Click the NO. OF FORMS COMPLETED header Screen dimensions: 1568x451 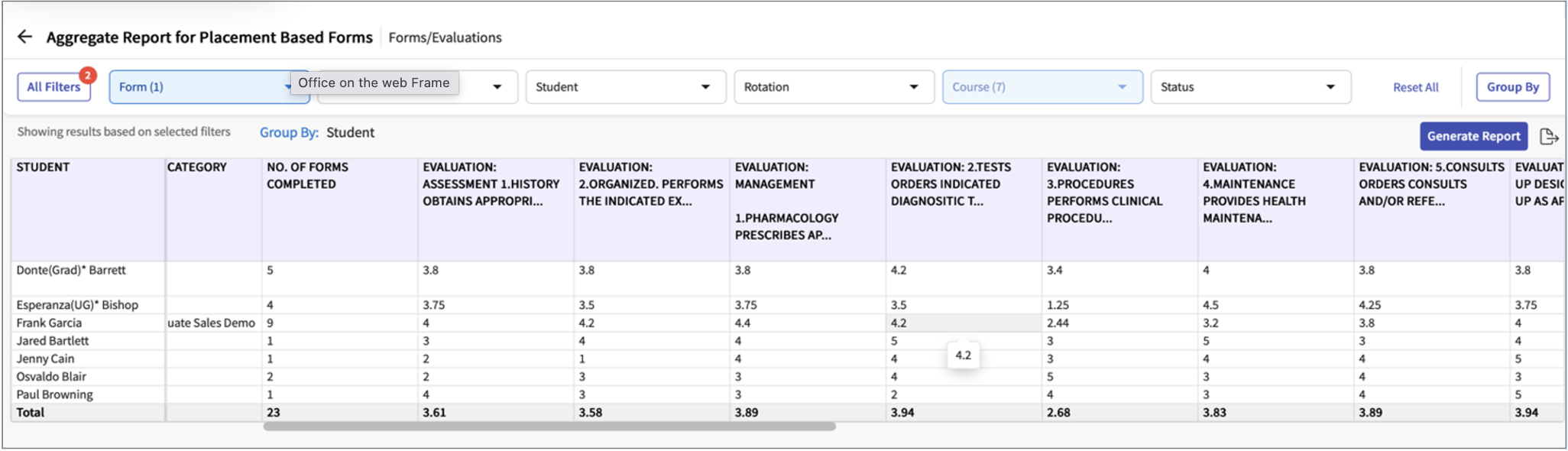pos(307,176)
